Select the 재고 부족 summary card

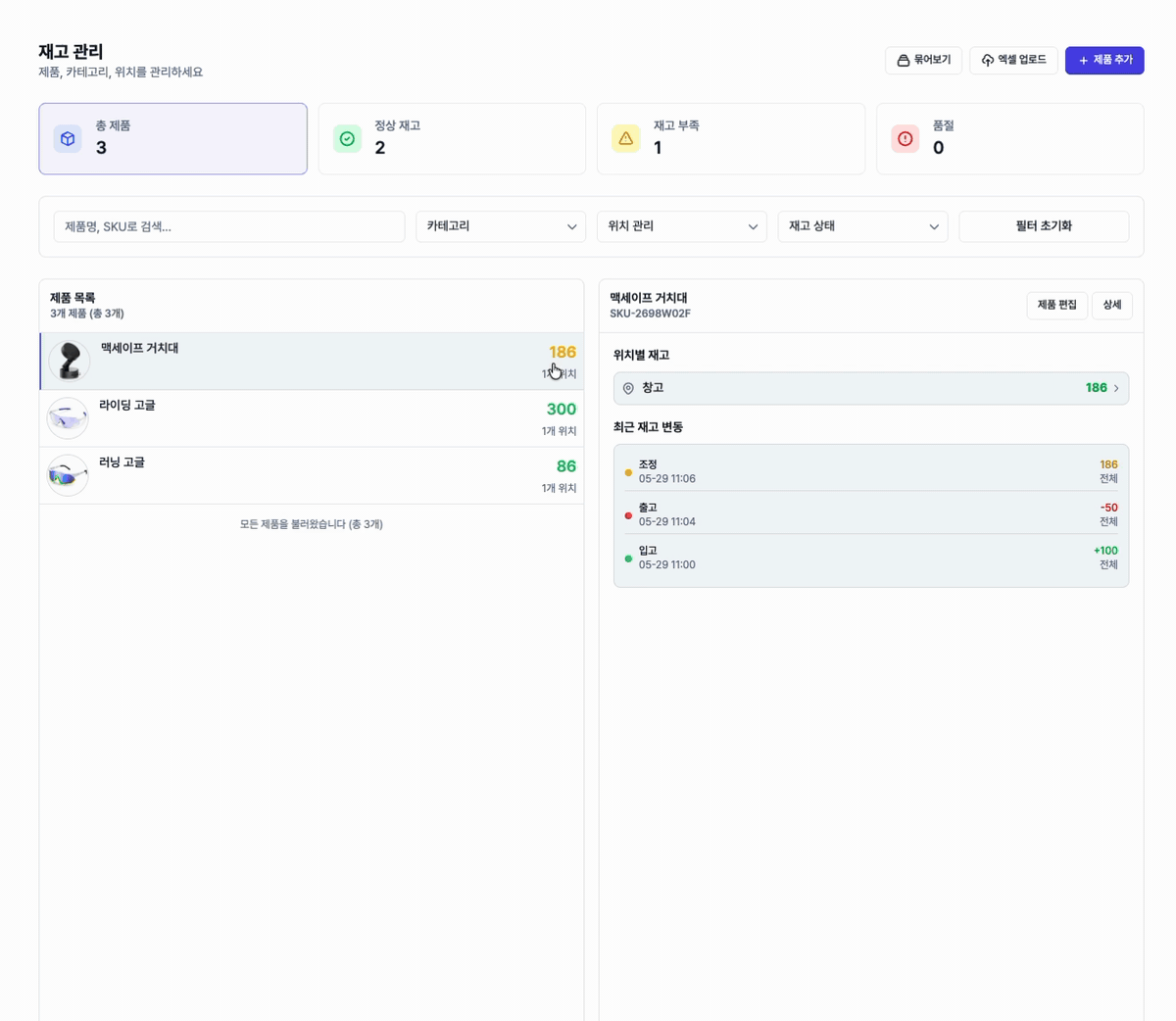731,139
